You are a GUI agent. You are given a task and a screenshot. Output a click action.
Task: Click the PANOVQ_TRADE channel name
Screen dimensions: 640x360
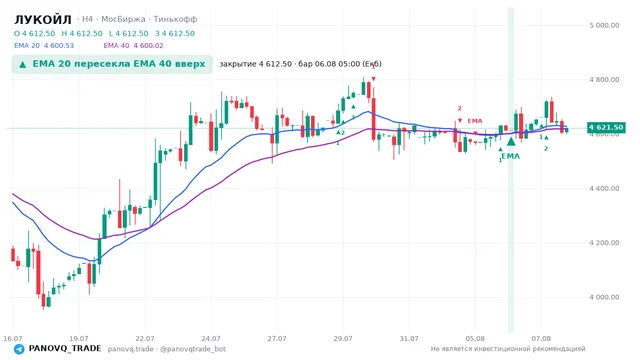(65, 349)
